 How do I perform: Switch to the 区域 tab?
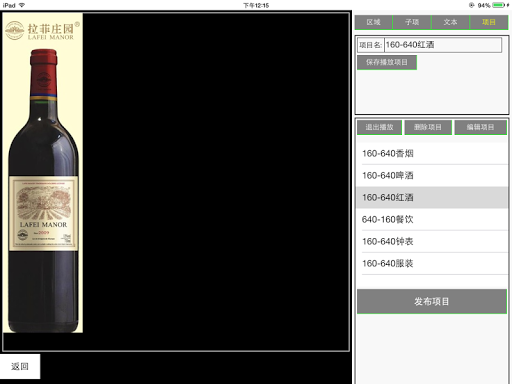click(x=374, y=22)
